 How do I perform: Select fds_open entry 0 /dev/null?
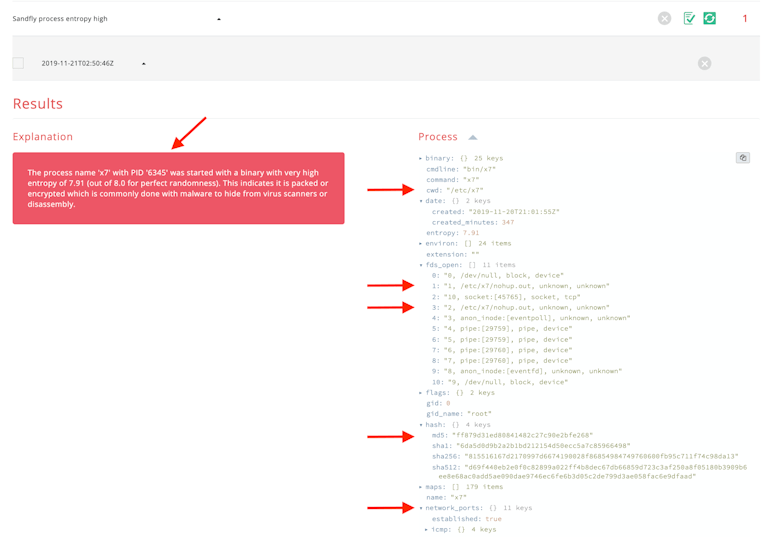(498, 275)
